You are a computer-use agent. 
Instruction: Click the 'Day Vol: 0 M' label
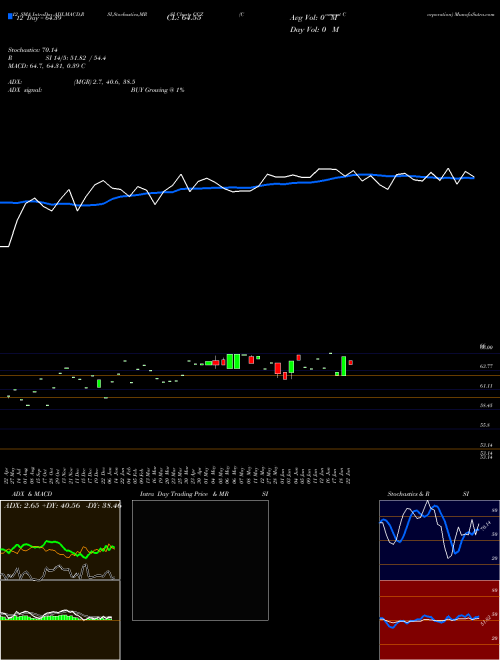pyautogui.click(x=314, y=30)
